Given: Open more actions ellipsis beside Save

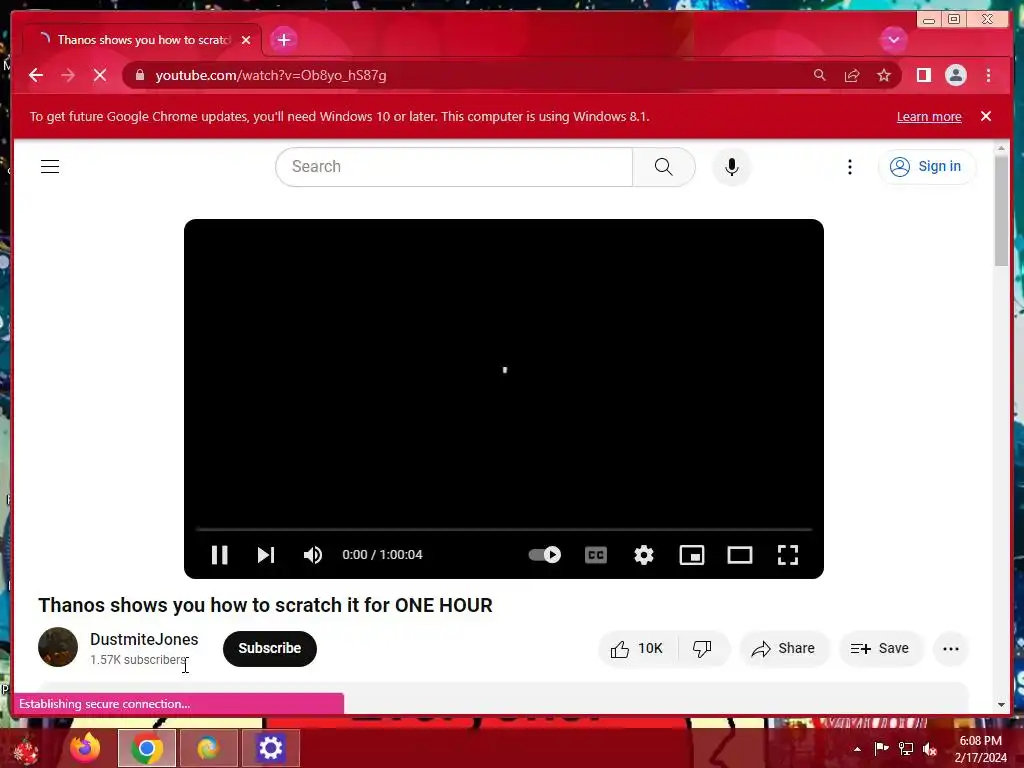Looking at the screenshot, I should coord(951,648).
